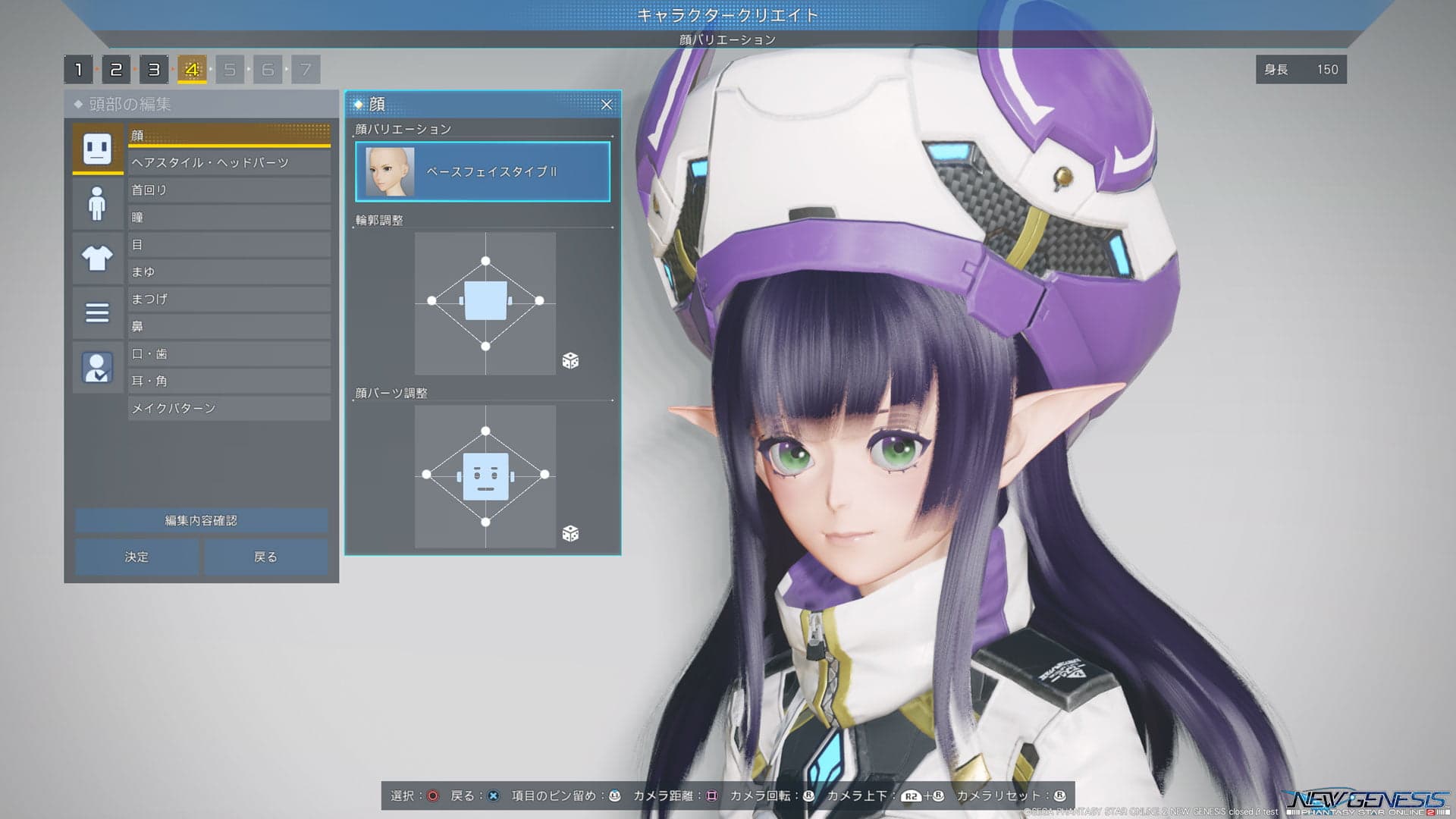Viewport: 1456px width, 819px height.
Task: Click the right handle of 輪郭調整 pad
Action: pyautogui.click(x=539, y=301)
